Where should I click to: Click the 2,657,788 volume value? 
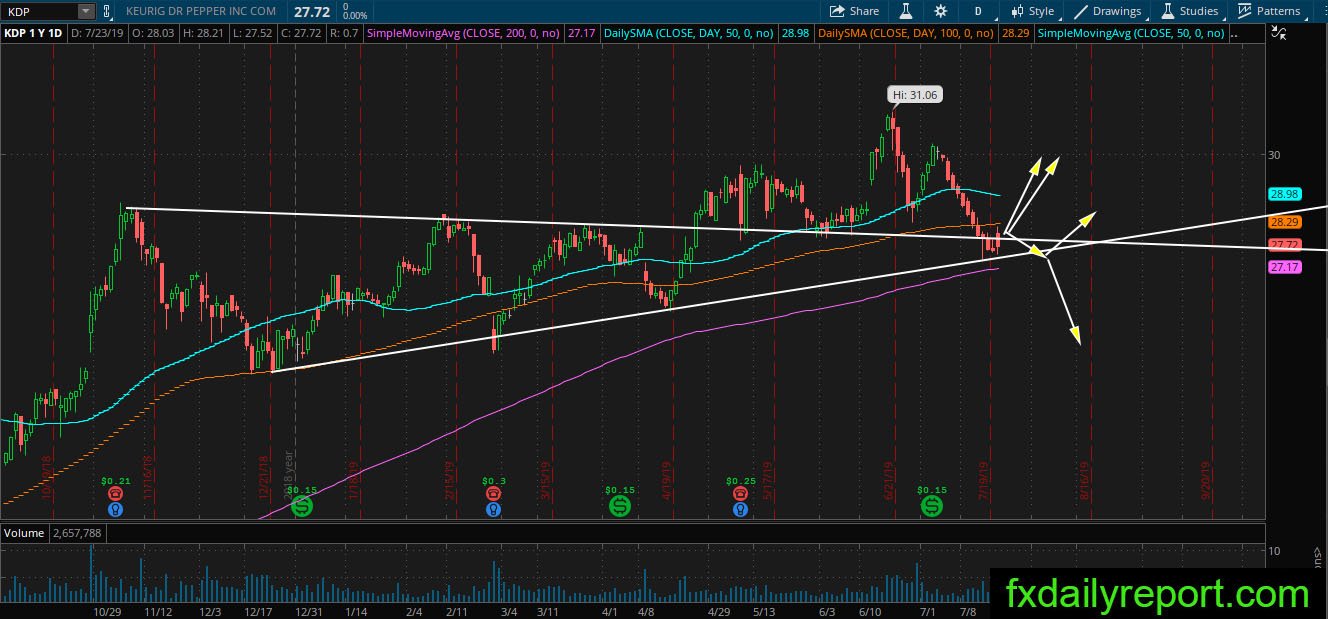coord(78,533)
